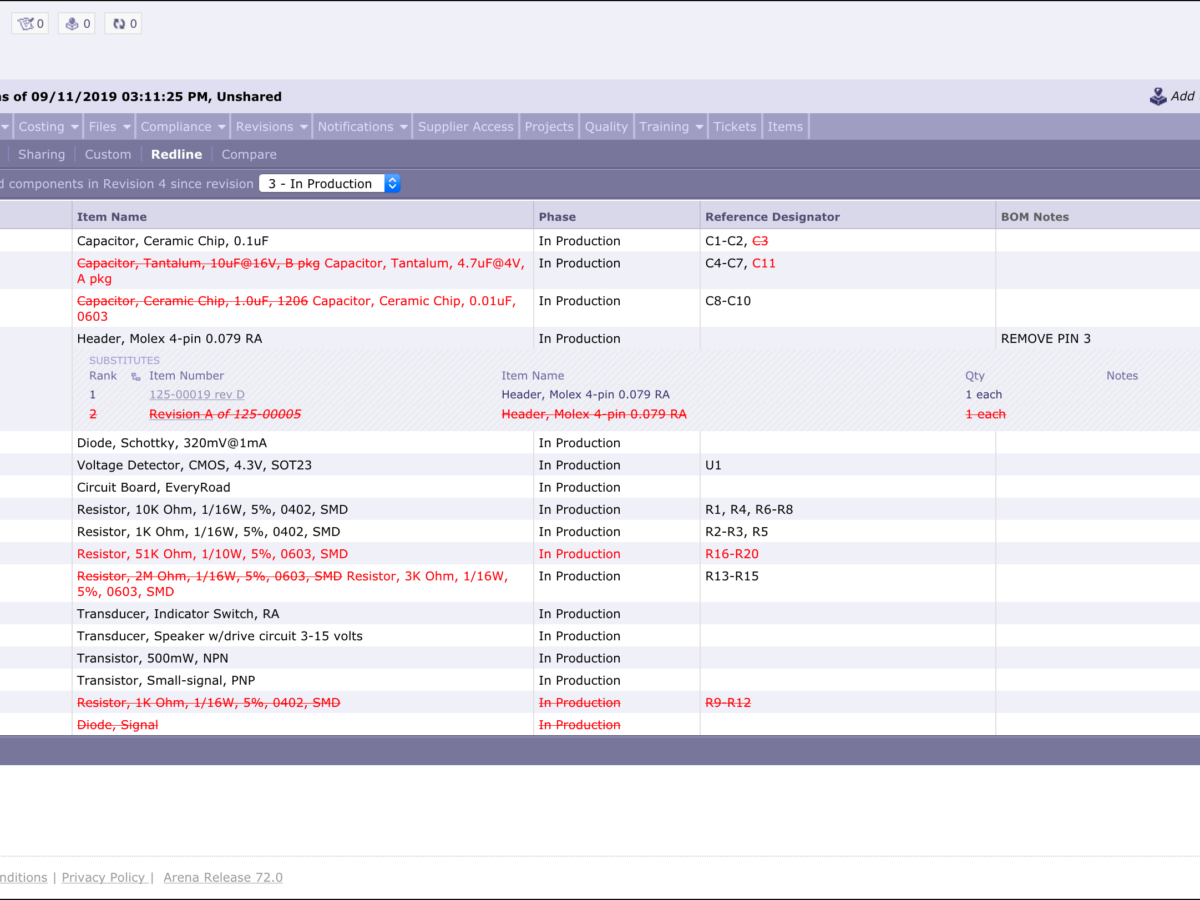Expand the Files menu dropdown
Screen dimensions: 1200x900
(108, 126)
